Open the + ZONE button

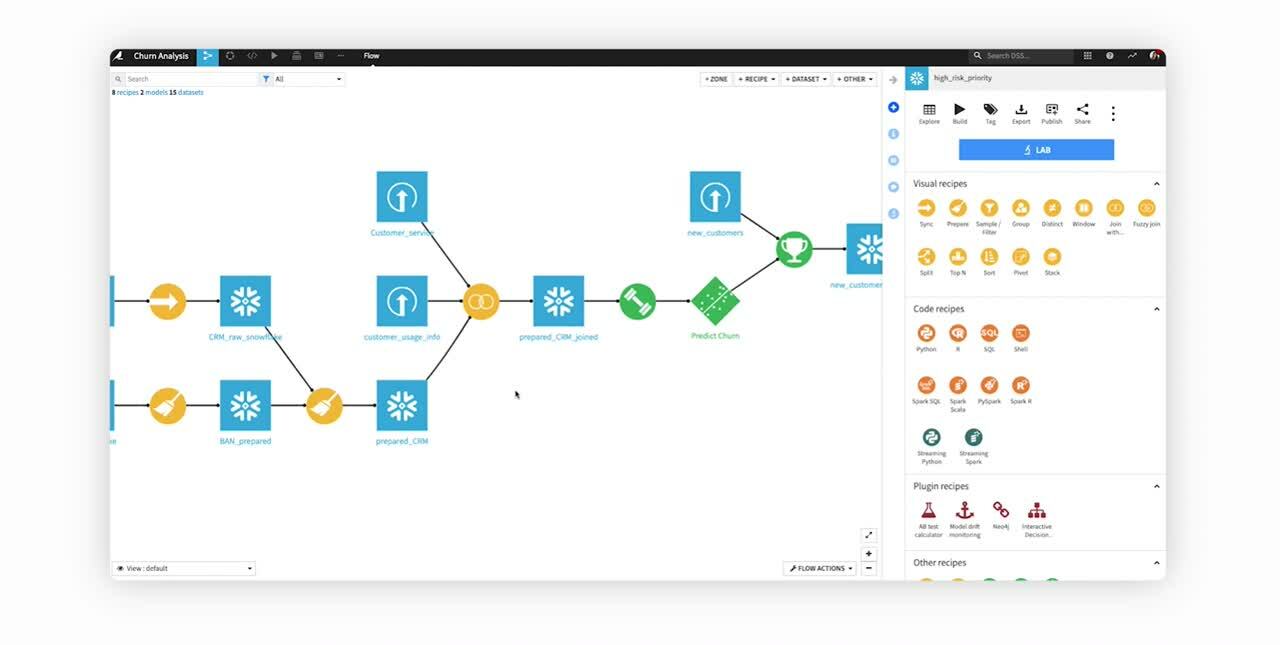tap(716, 79)
